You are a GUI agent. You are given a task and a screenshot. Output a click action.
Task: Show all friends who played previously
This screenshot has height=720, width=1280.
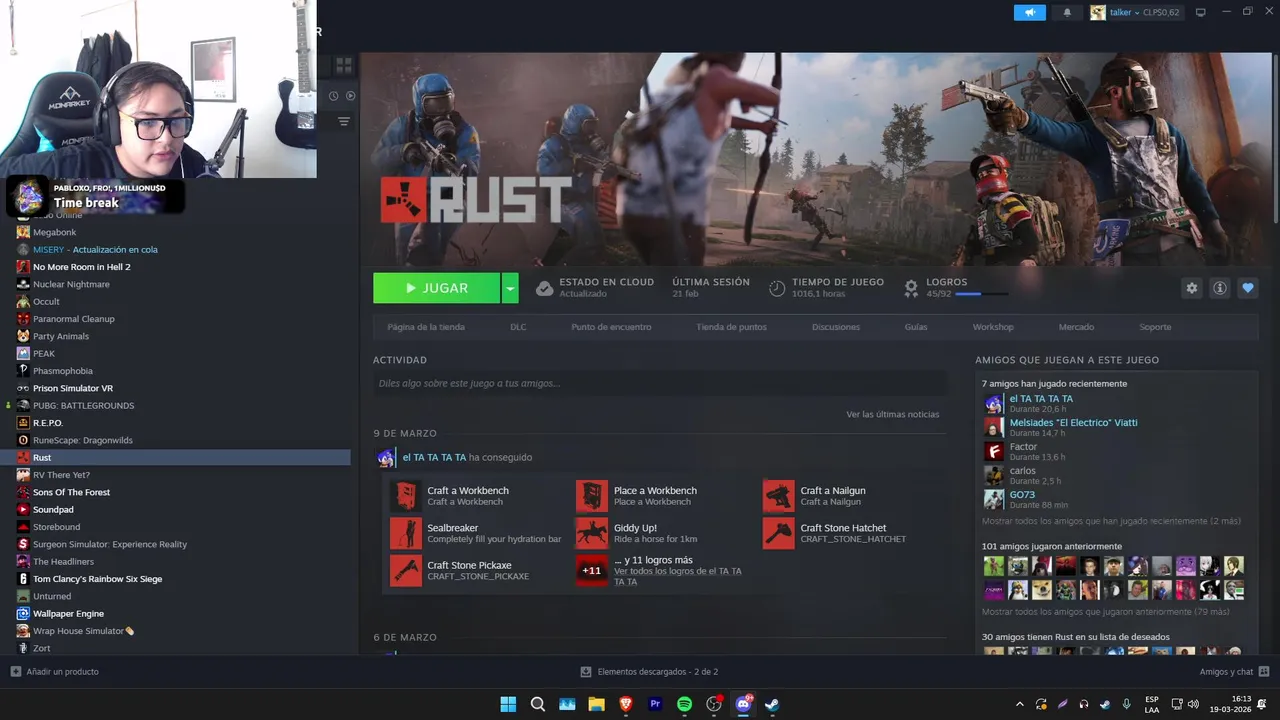1106,611
